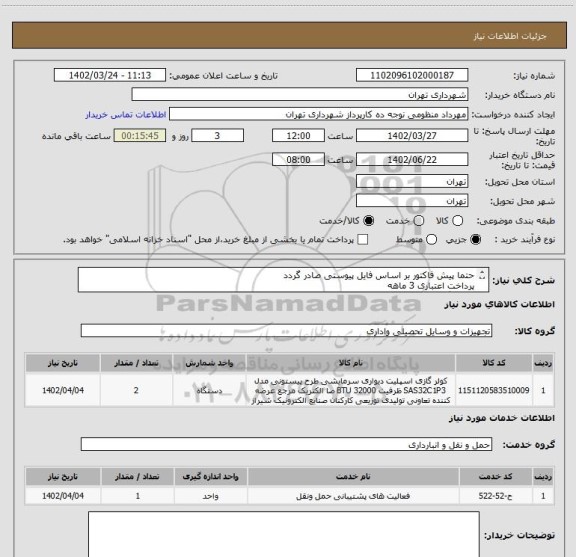Click the remaining time counter 00:15:45

140,136
